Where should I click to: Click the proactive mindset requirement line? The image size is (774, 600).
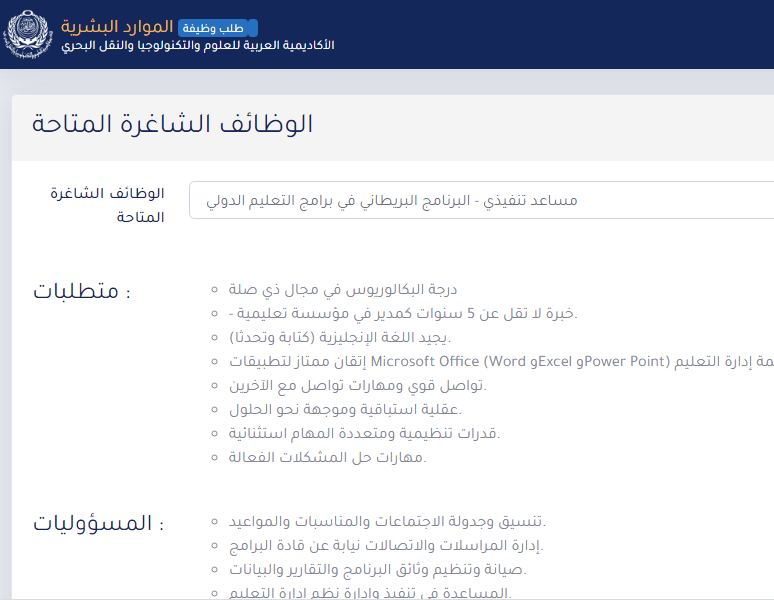tap(345, 409)
